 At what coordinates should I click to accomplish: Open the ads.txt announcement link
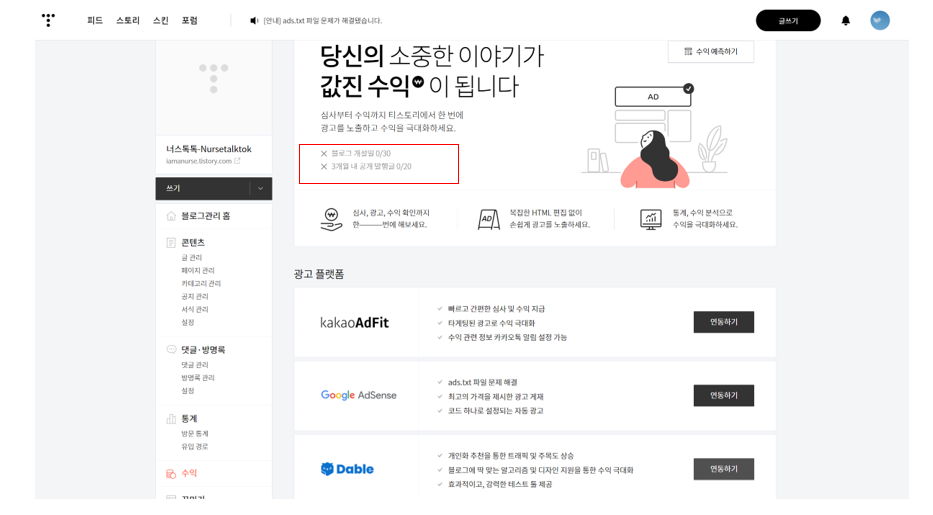[x=323, y=21]
